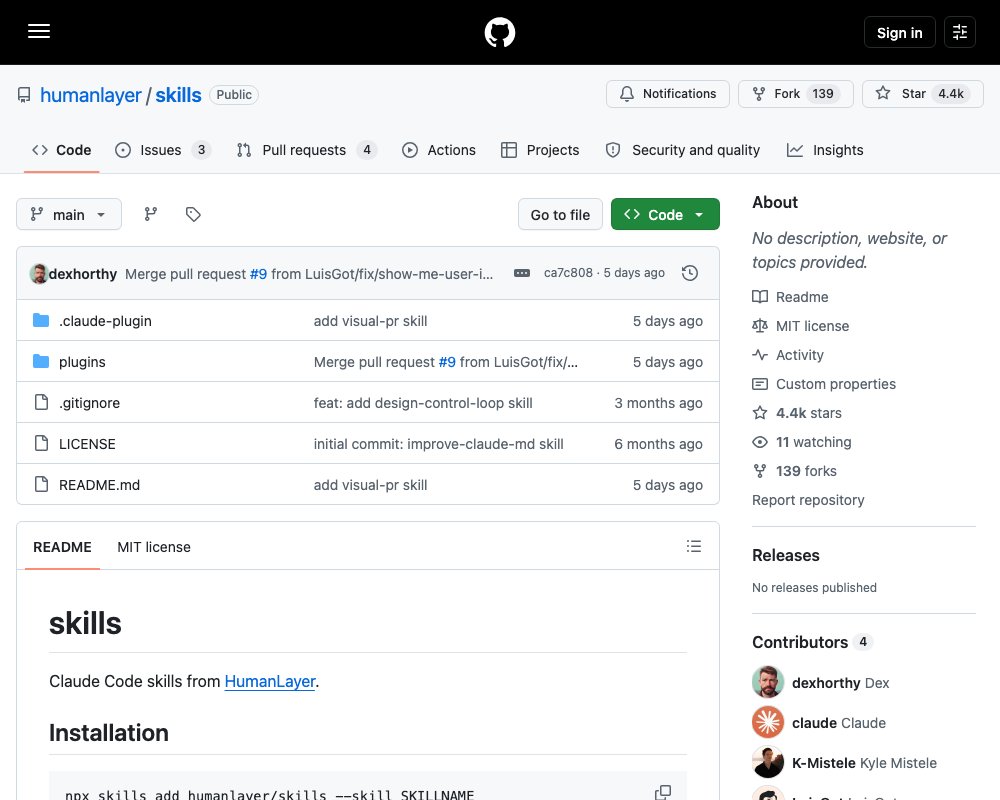Expand commit message details ellipsis
The image size is (1000, 800).
point(522,273)
